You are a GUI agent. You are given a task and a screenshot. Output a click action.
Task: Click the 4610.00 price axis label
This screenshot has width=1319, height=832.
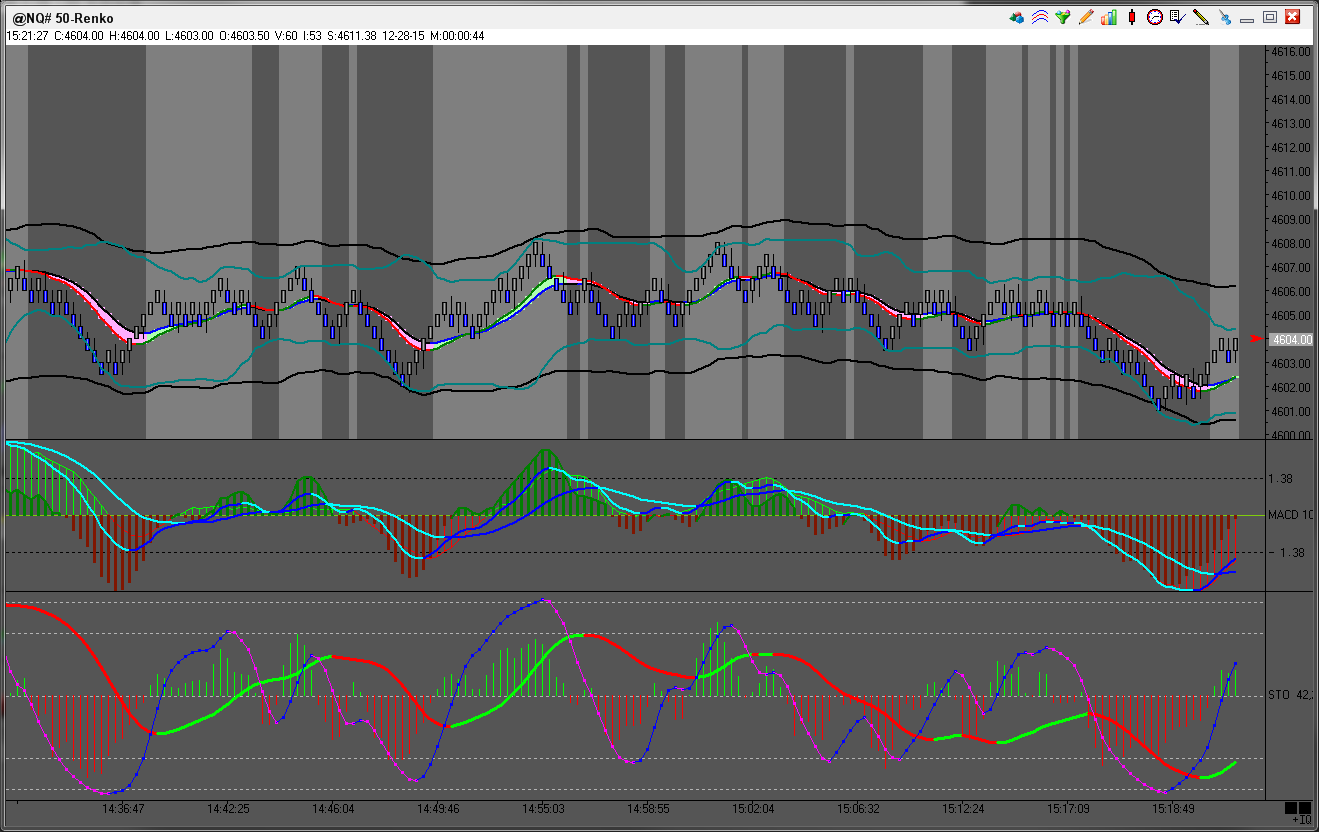pos(1291,195)
